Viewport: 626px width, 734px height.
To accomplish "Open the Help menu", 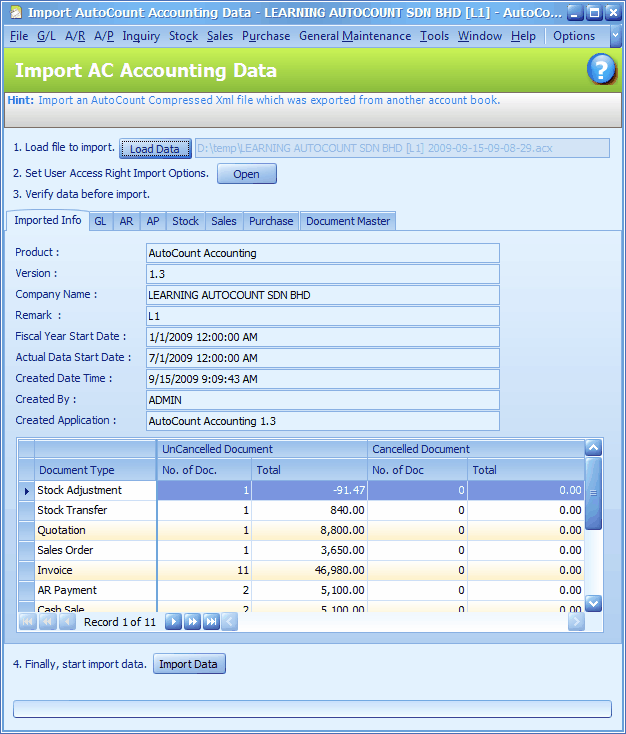I will [523, 36].
